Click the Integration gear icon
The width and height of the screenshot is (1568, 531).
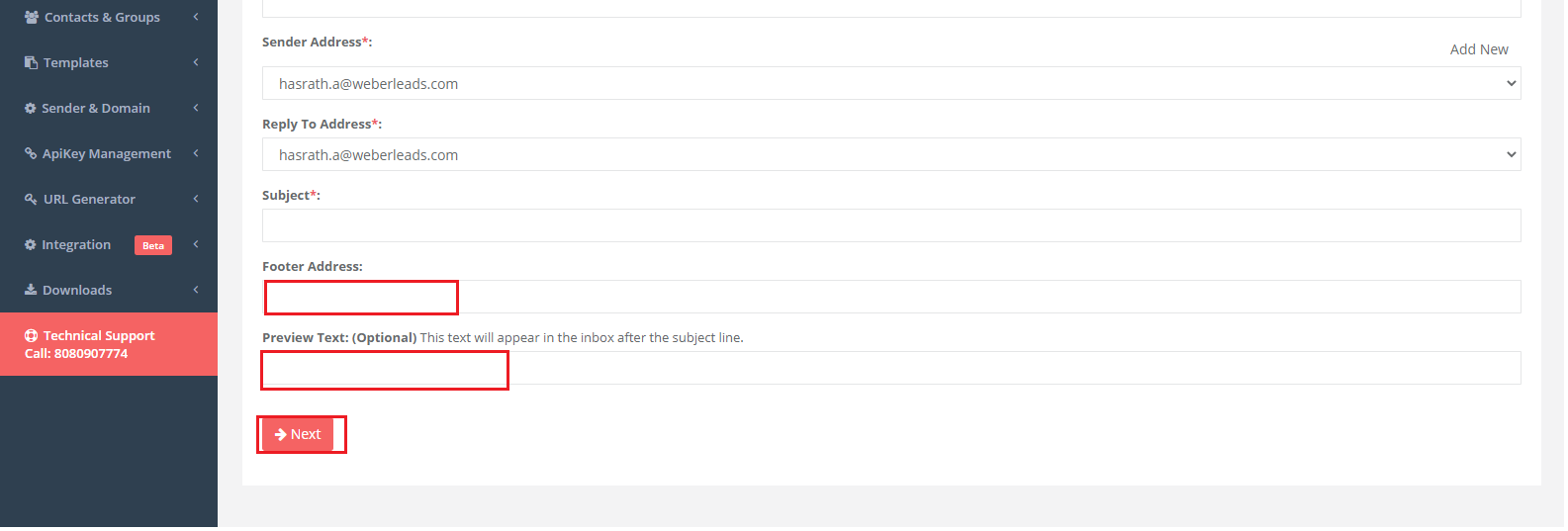coord(31,245)
